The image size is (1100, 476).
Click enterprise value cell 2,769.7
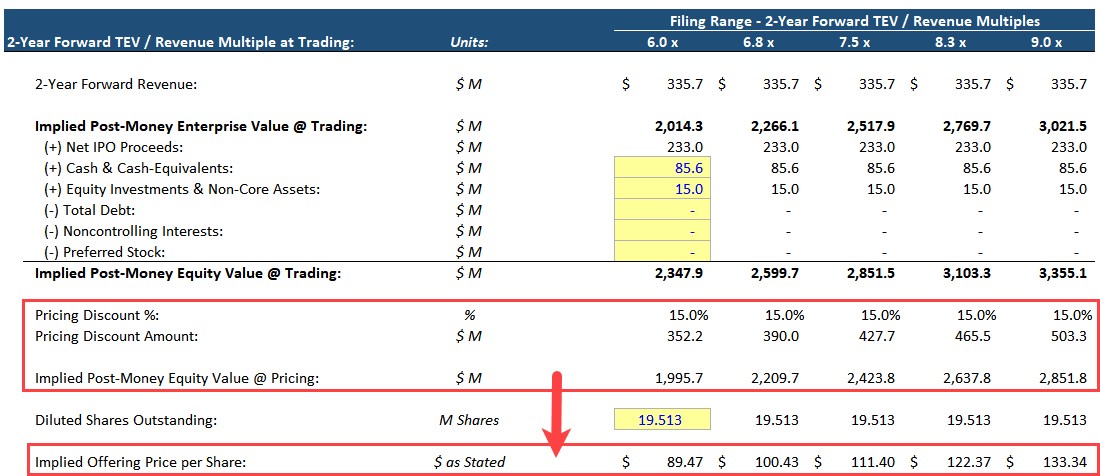pyautogui.click(x=965, y=127)
